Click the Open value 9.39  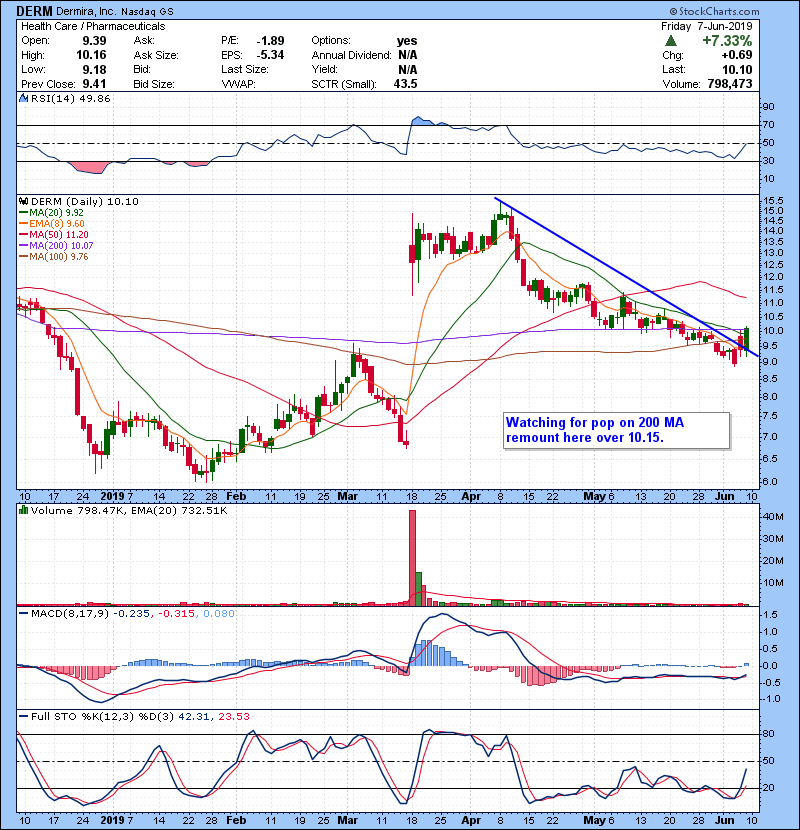click(x=94, y=41)
